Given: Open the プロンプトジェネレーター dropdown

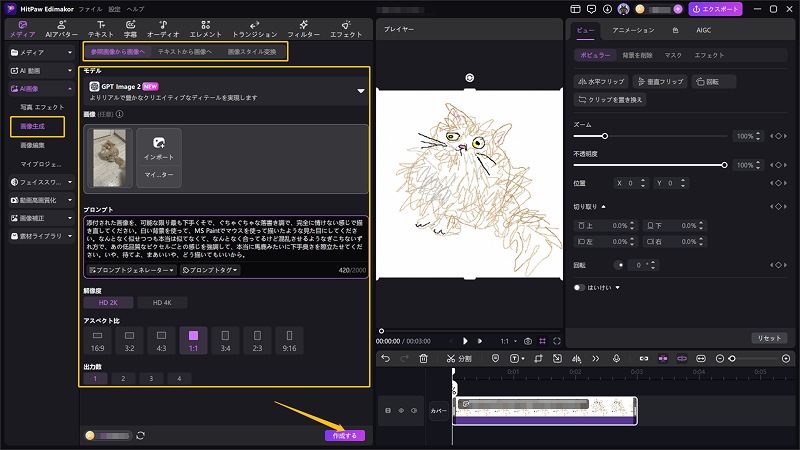Looking at the screenshot, I should tap(132, 270).
